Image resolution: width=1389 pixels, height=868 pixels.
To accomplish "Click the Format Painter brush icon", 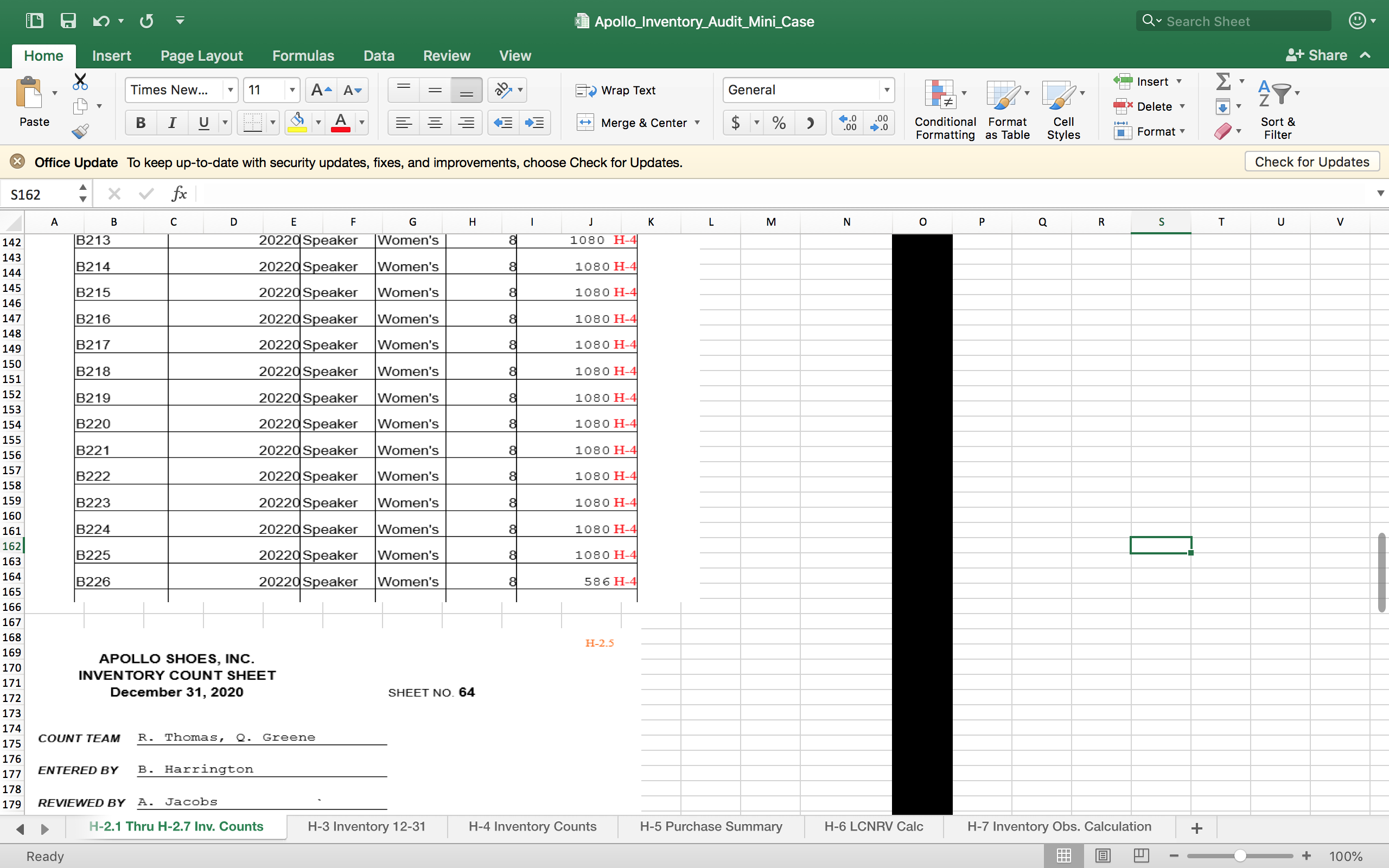I will click(x=80, y=131).
